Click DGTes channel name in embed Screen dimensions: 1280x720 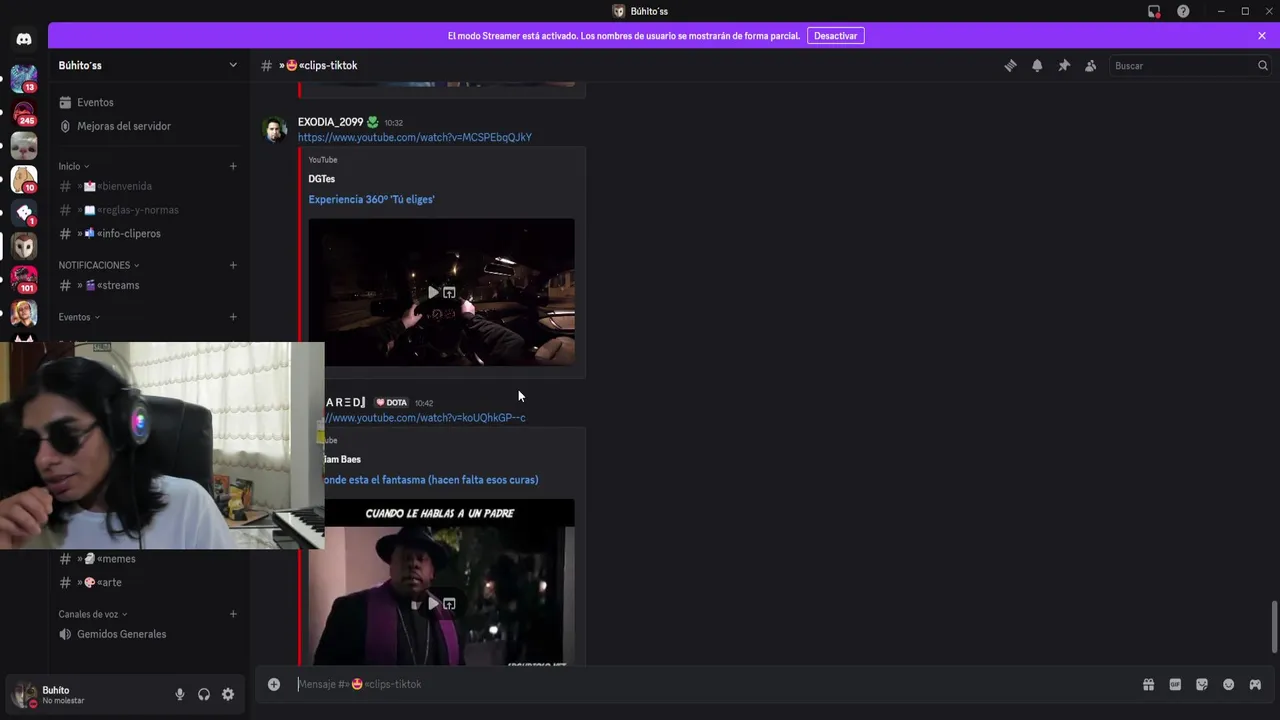point(322,180)
